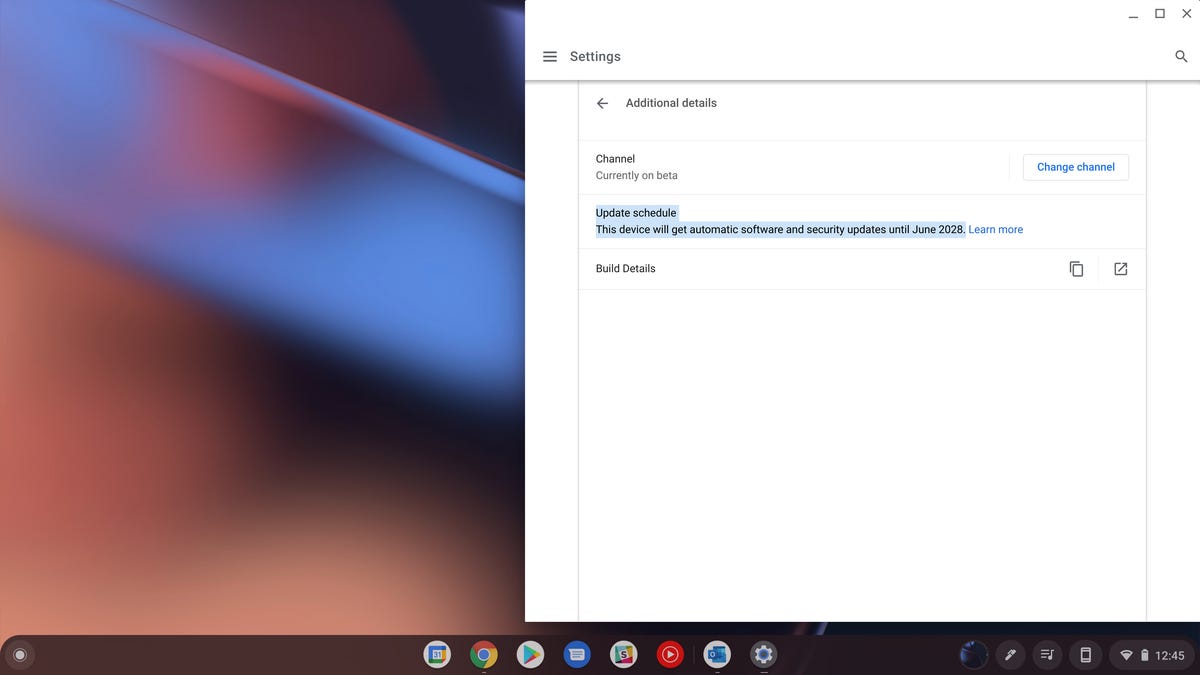This screenshot has width=1200, height=675.
Task: Open Phone Hub from the status tray
Action: point(1085,655)
